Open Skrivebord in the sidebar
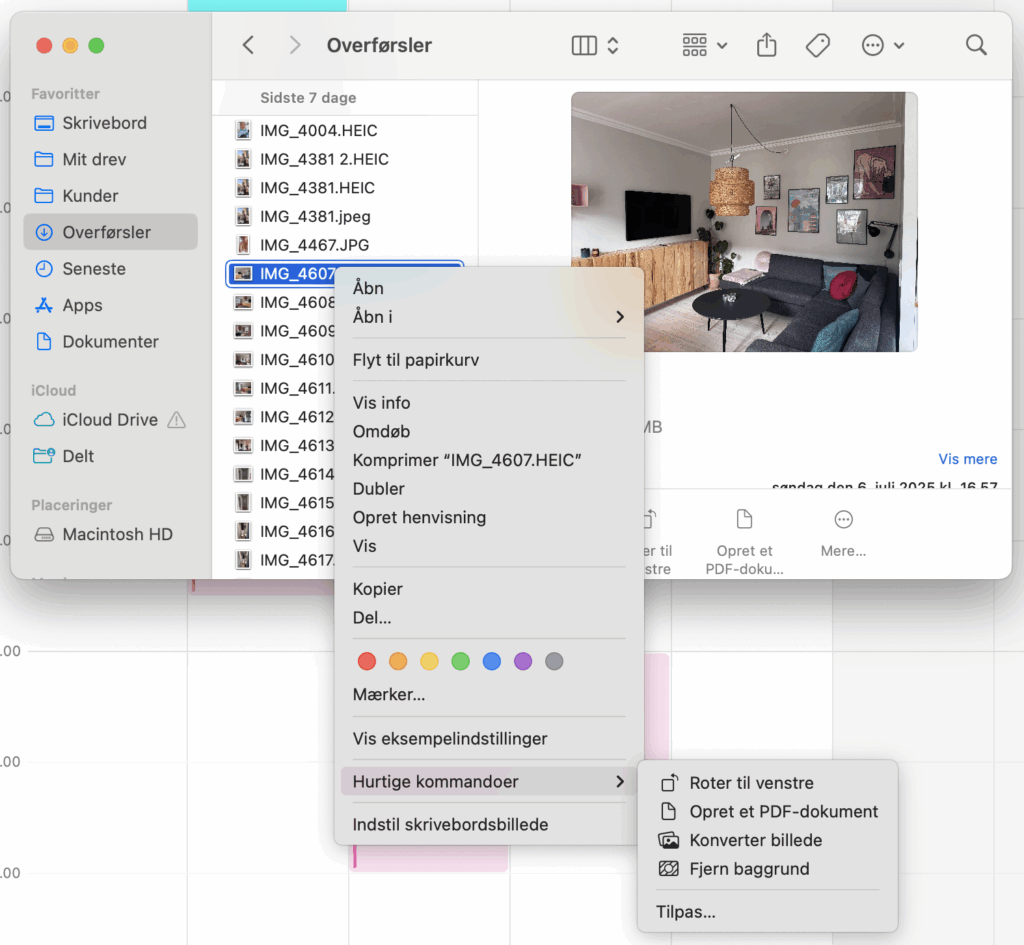 coord(104,123)
